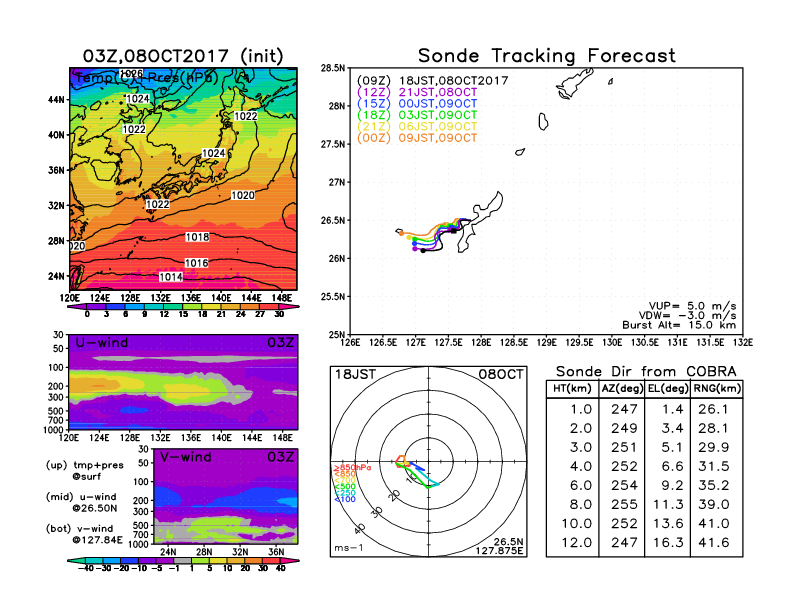Click the "(mid) u-wind @26.50N" description
792x612 pixels.
click(82, 502)
